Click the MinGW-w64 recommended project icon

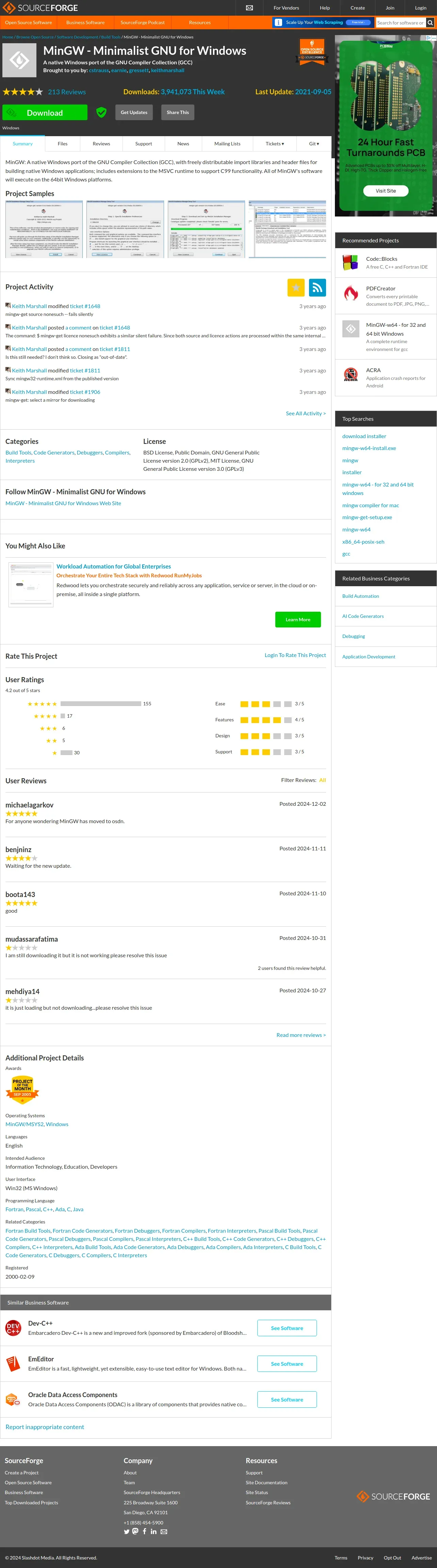pos(351,329)
